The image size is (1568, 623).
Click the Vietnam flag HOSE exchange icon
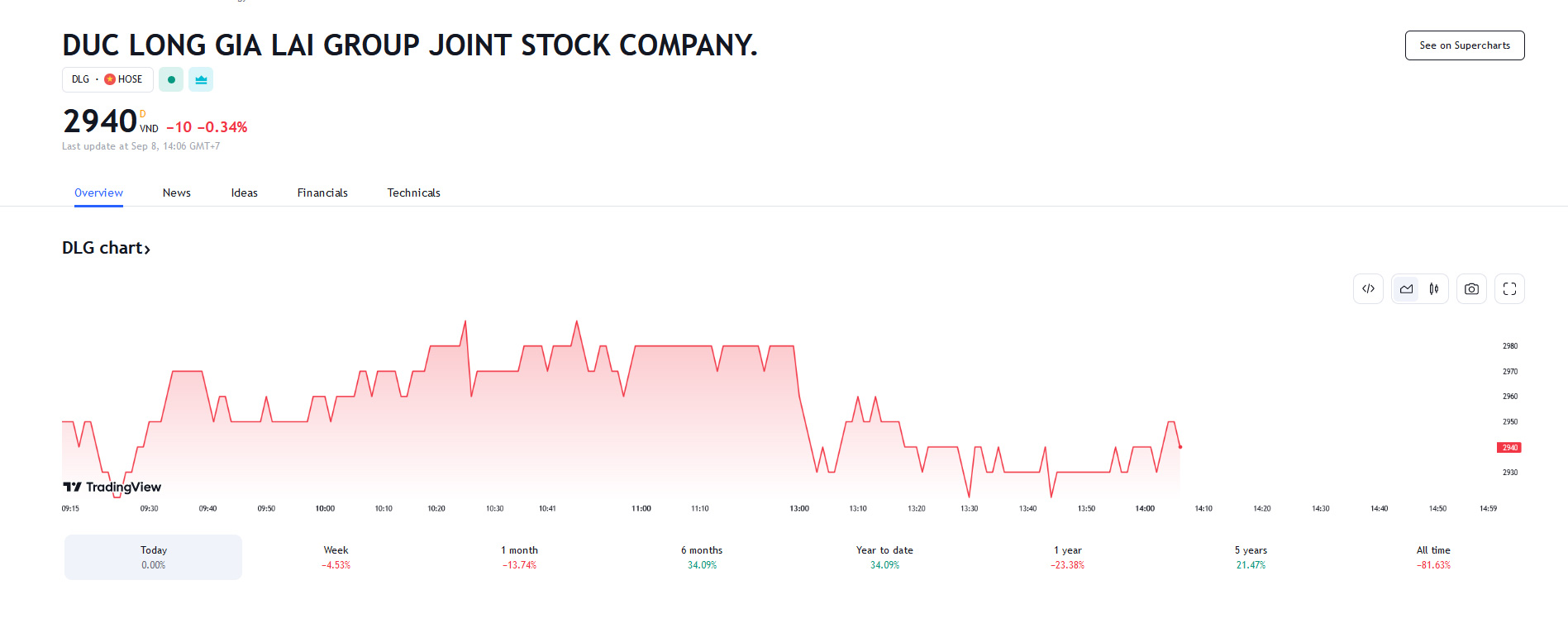tap(110, 79)
